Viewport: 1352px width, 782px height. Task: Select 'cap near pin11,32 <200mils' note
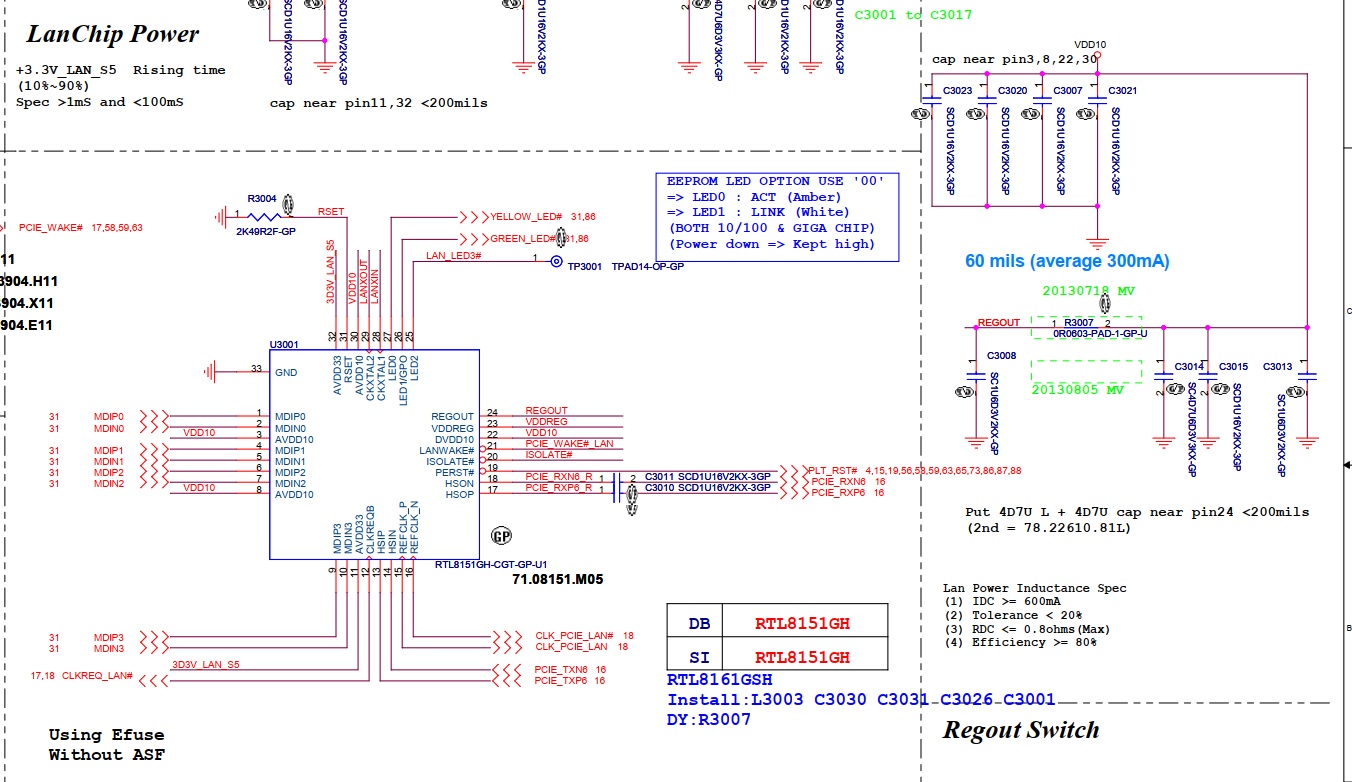(x=379, y=103)
